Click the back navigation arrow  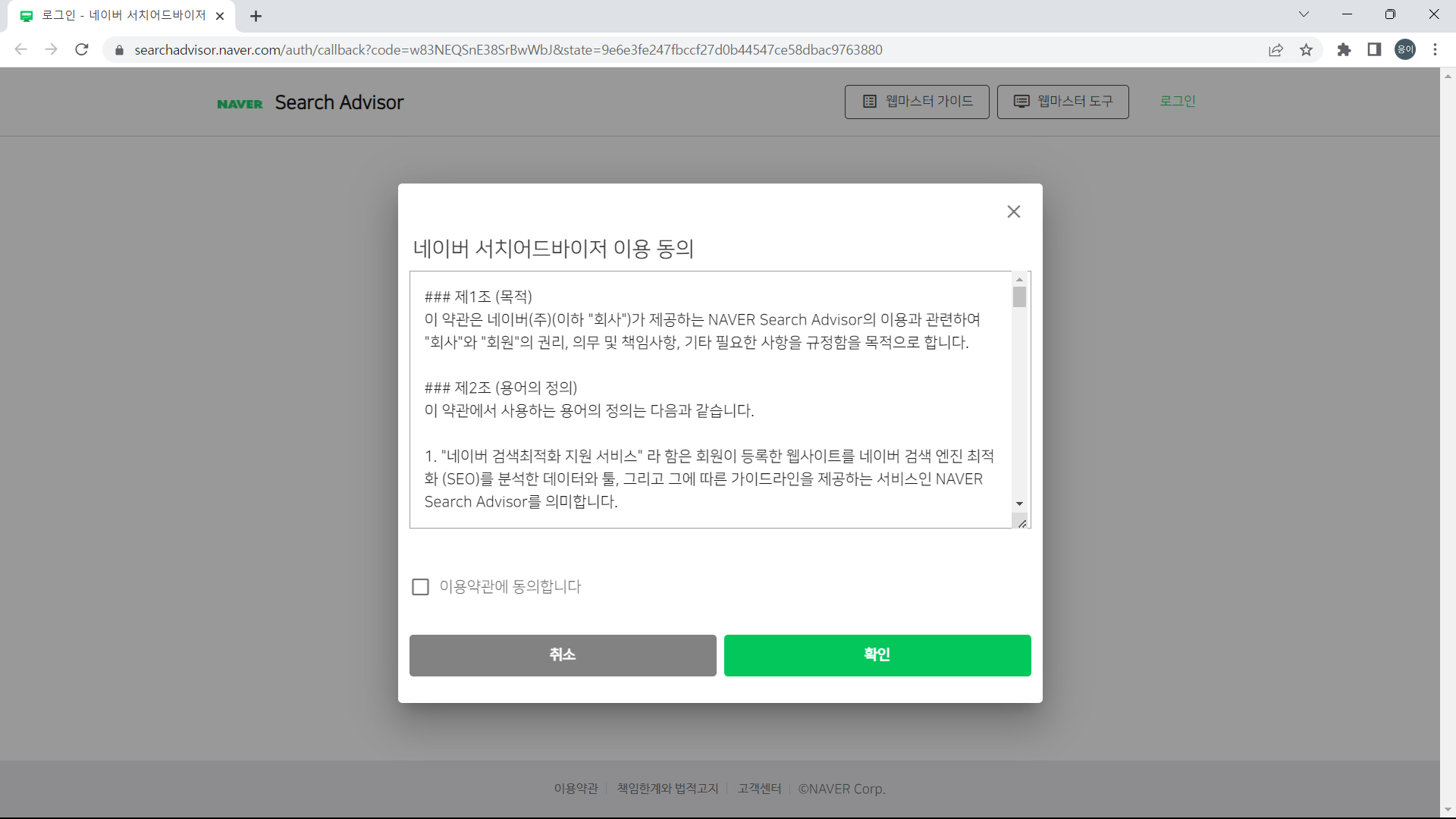click(20, 49)
